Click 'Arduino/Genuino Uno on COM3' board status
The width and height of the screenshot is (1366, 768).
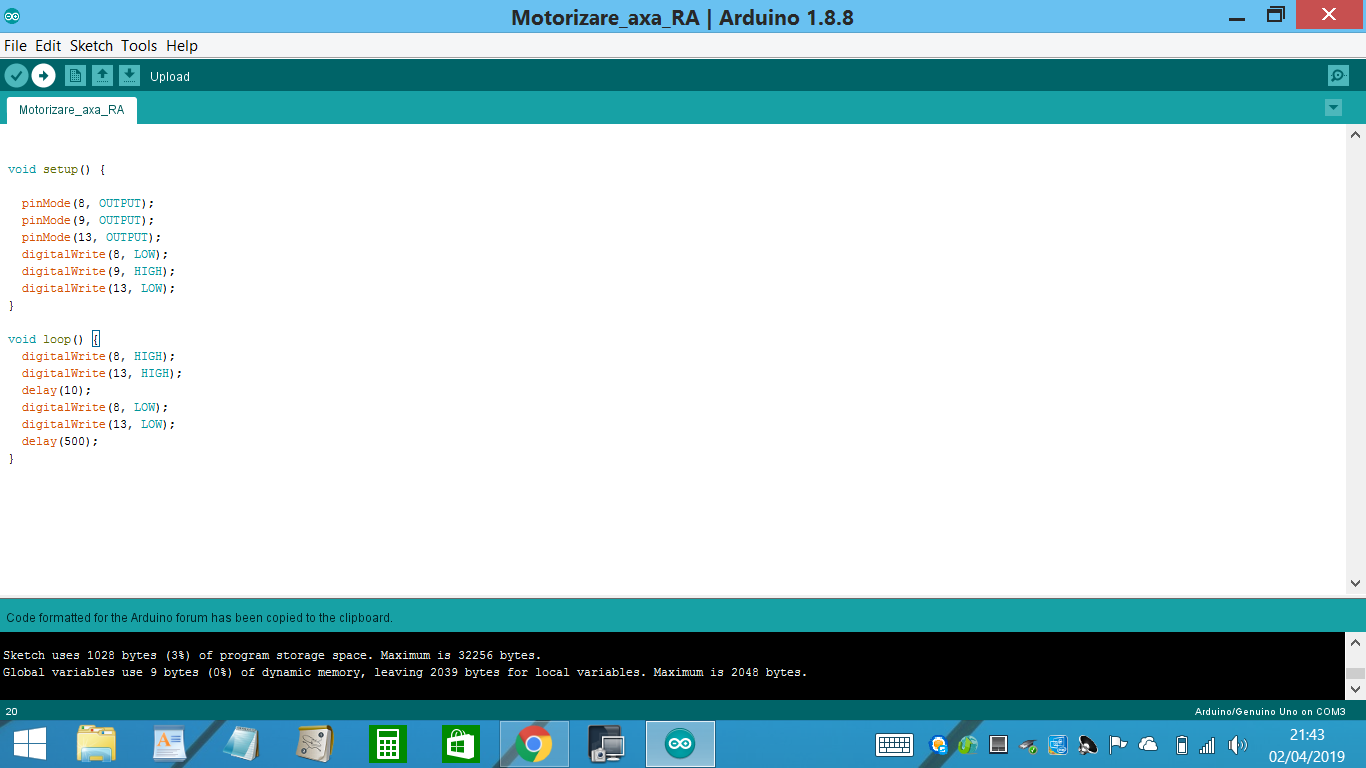tap(1270, 712)
